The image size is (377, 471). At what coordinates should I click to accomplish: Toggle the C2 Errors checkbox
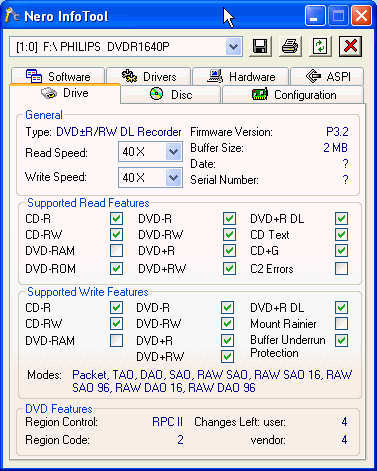[341, 268]
